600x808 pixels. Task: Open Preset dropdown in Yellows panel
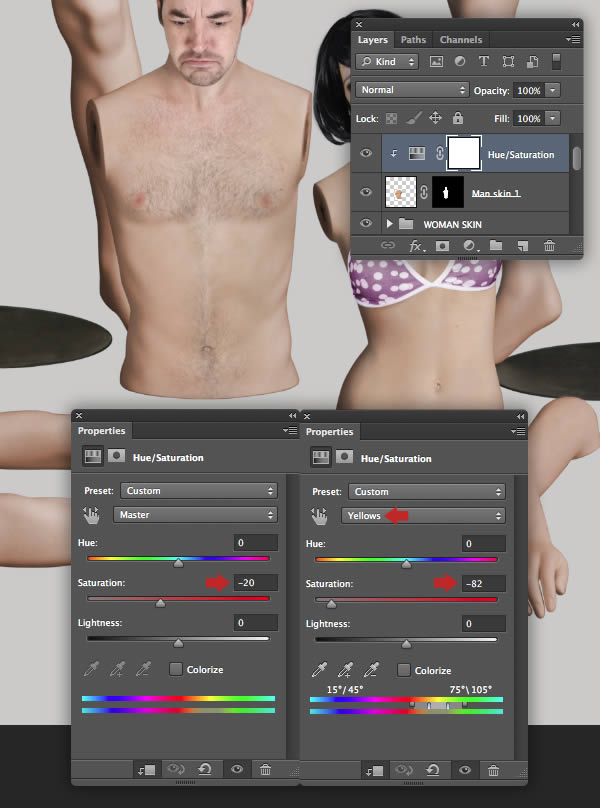coord(427,492)
